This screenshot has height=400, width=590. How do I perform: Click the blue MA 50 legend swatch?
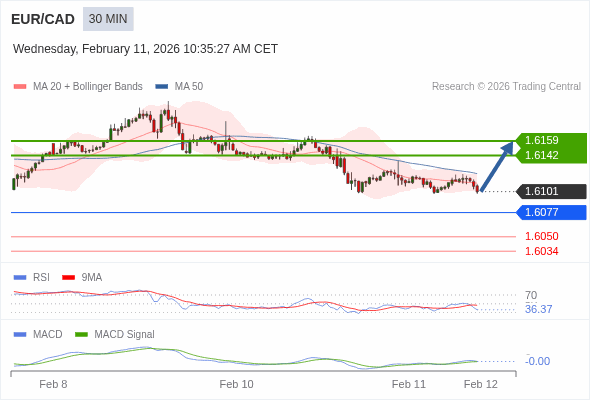coord(162,87)
